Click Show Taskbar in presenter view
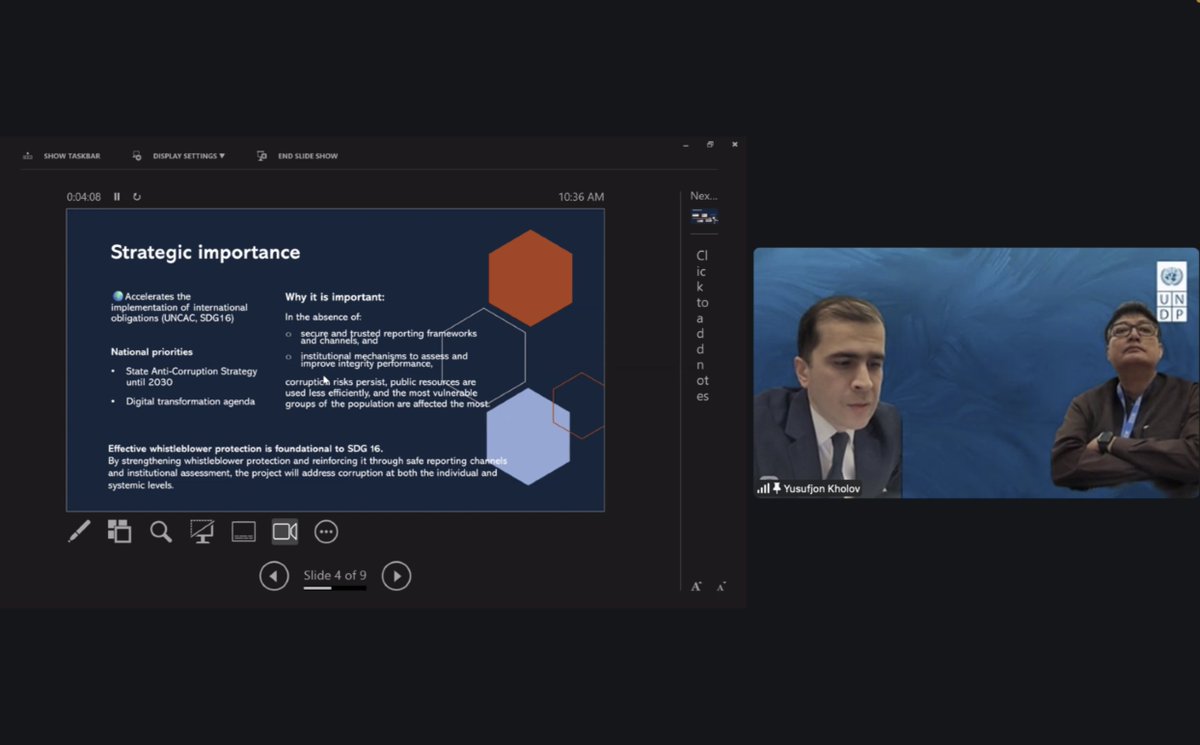Viewport: 1200px width, 745px height. pyautogui.click(x=61, y=156)
